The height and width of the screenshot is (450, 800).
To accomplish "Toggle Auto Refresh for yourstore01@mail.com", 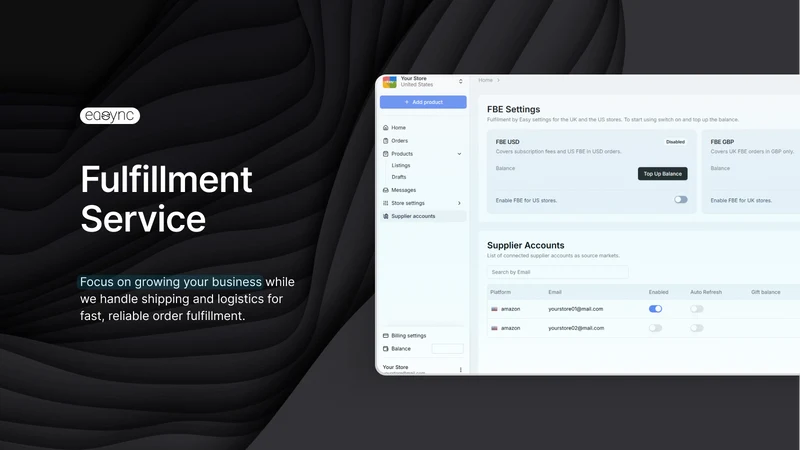I will point(697,309).
